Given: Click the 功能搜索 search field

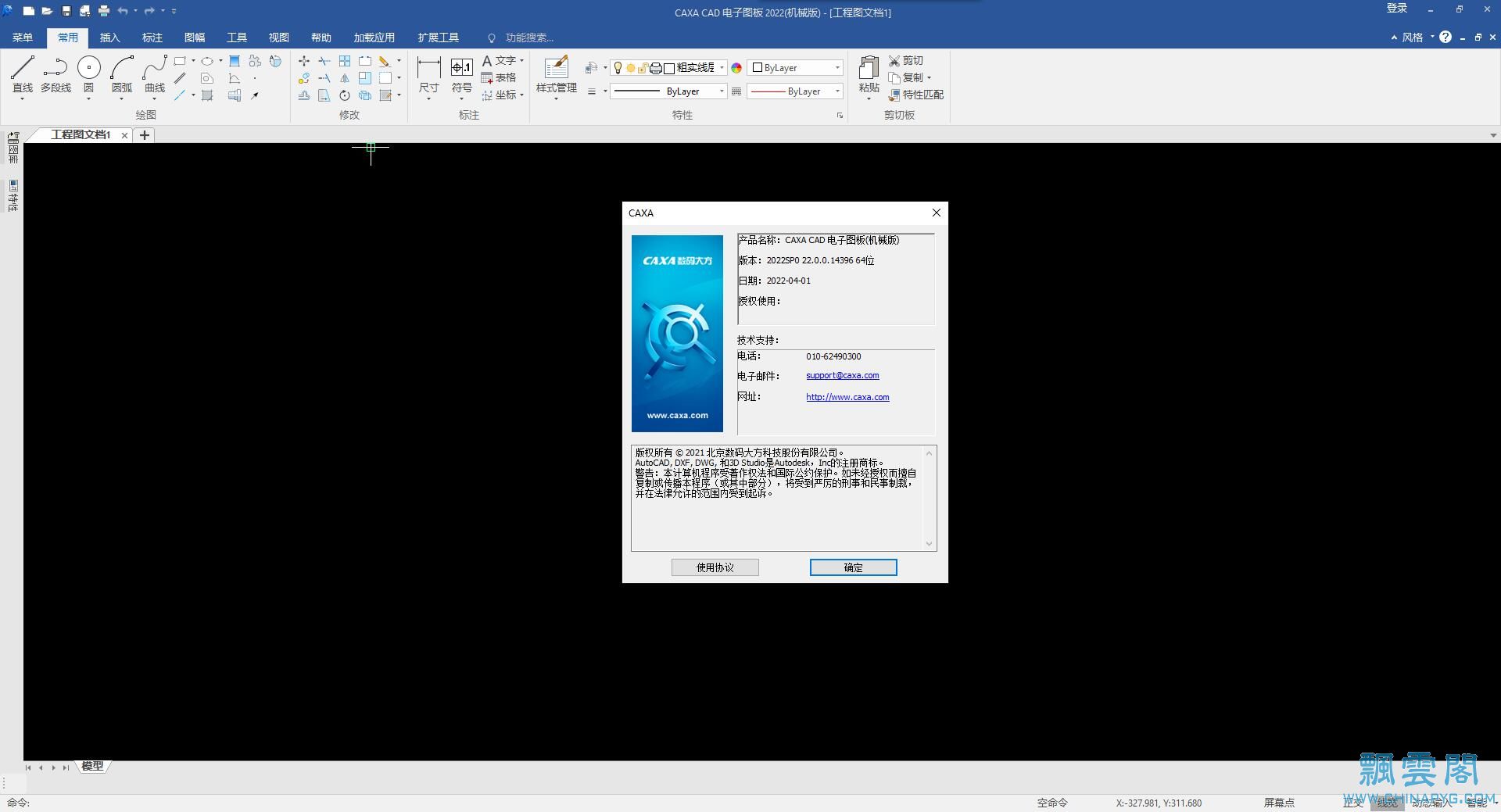Looking at the screenshot, I should pyautogui.click(x=528, y=38).
